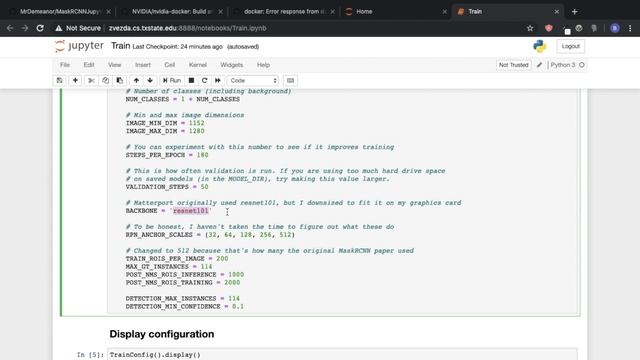Open the Cell menu

pos(170,65)
